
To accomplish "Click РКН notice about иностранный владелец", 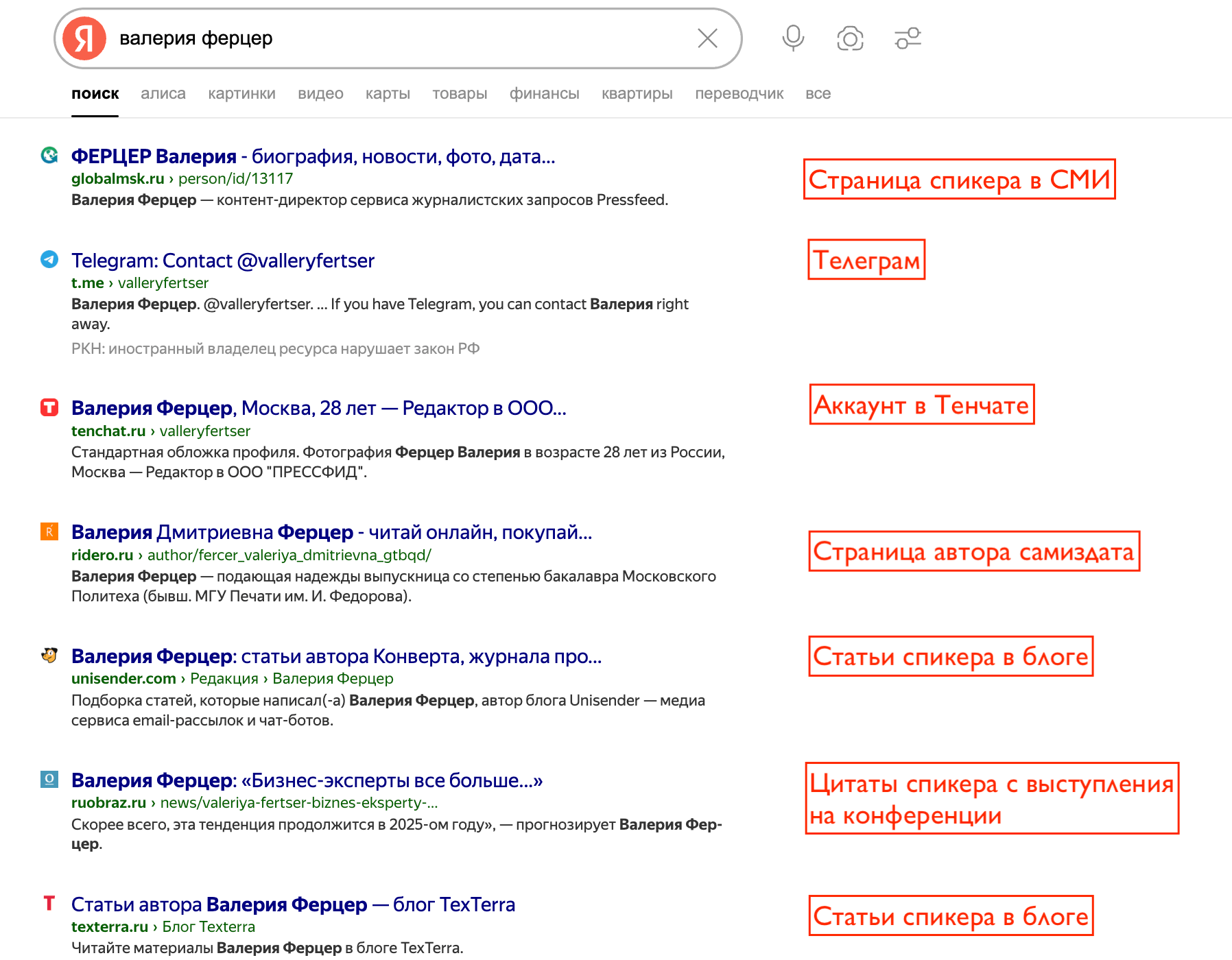I will tap(275, 348).
